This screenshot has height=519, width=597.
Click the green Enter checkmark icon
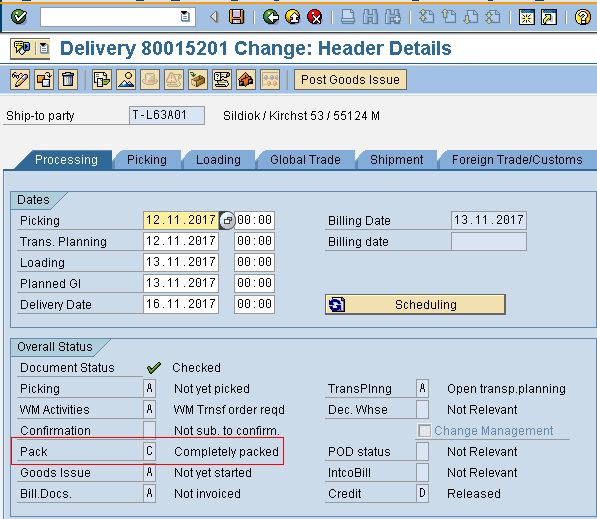[19, 17]
